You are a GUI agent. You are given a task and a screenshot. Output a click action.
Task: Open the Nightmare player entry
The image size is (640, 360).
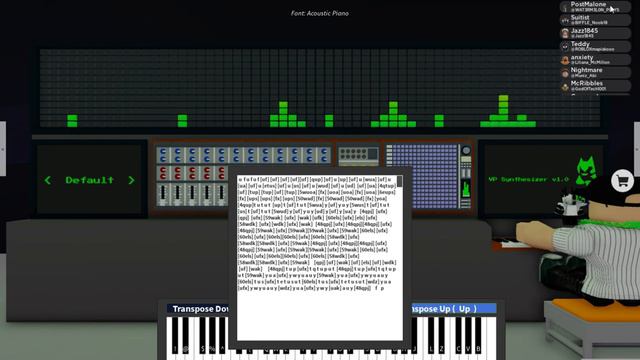[x=595, y=73]
